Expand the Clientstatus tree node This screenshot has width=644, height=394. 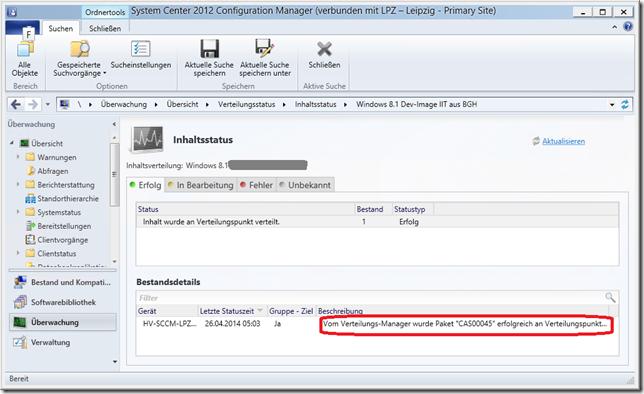point(18,253)
